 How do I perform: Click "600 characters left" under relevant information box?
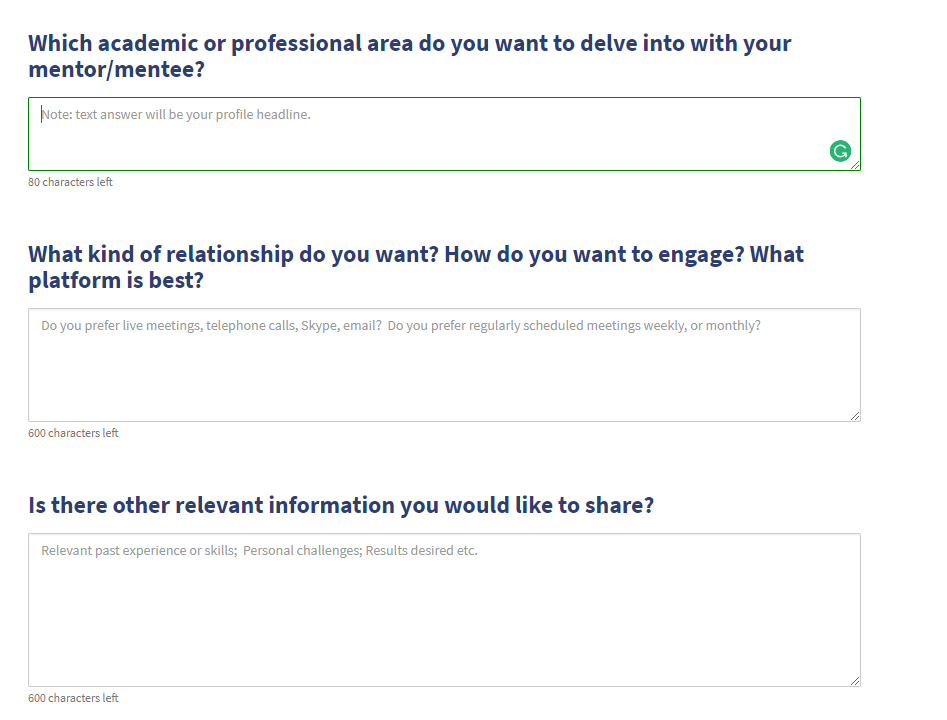[x=73, y=698]
